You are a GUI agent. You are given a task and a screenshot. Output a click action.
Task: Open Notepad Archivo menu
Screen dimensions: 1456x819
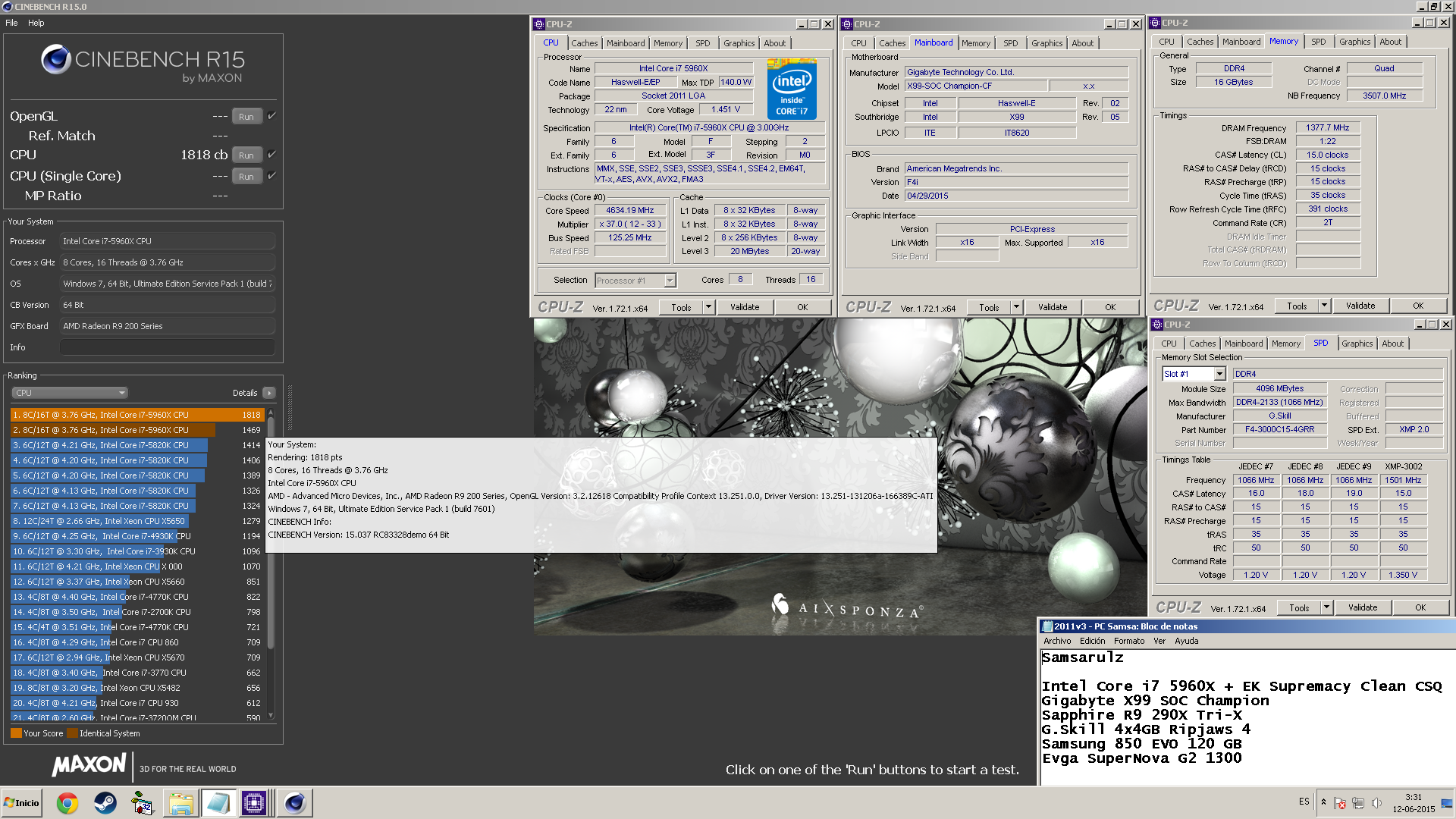(1057, 641)
